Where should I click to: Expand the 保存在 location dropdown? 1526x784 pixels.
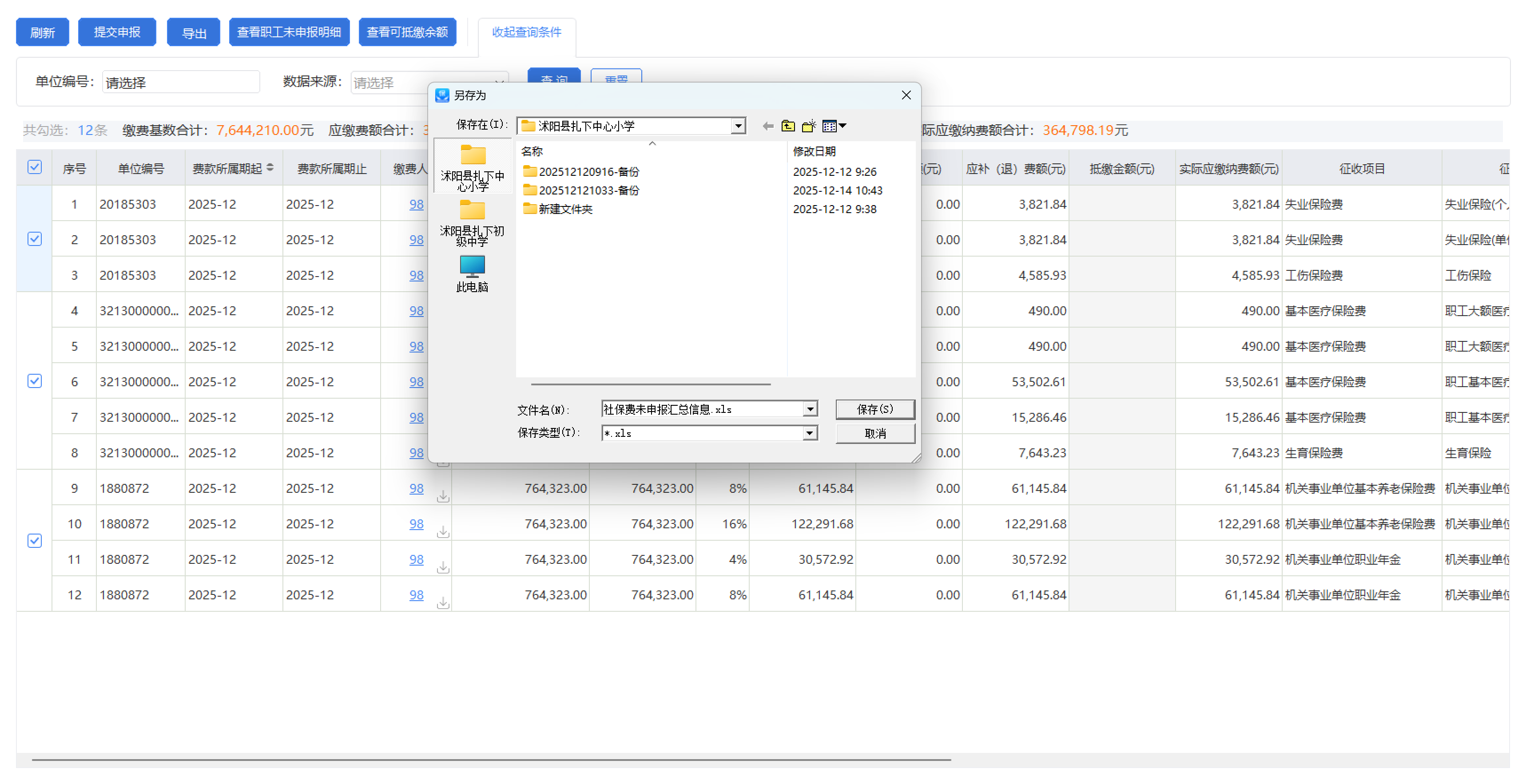(738, 126)
